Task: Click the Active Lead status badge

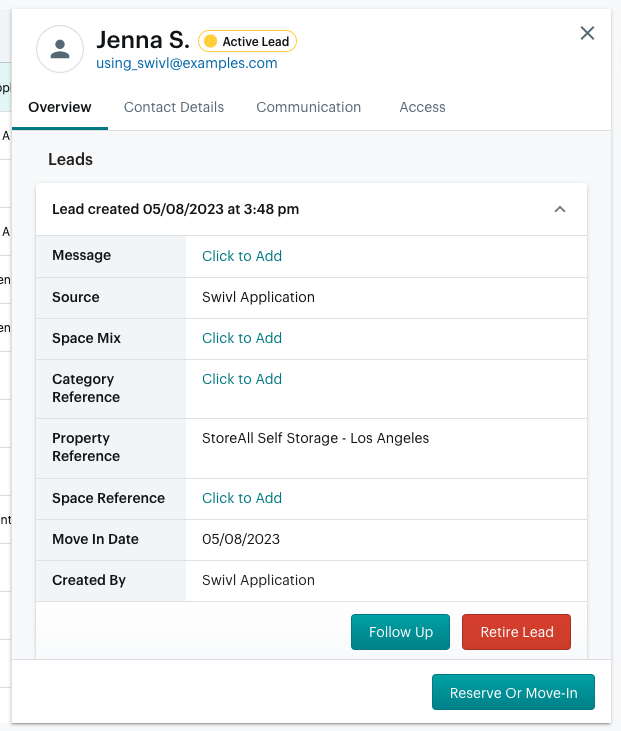Action: point(247,41)
